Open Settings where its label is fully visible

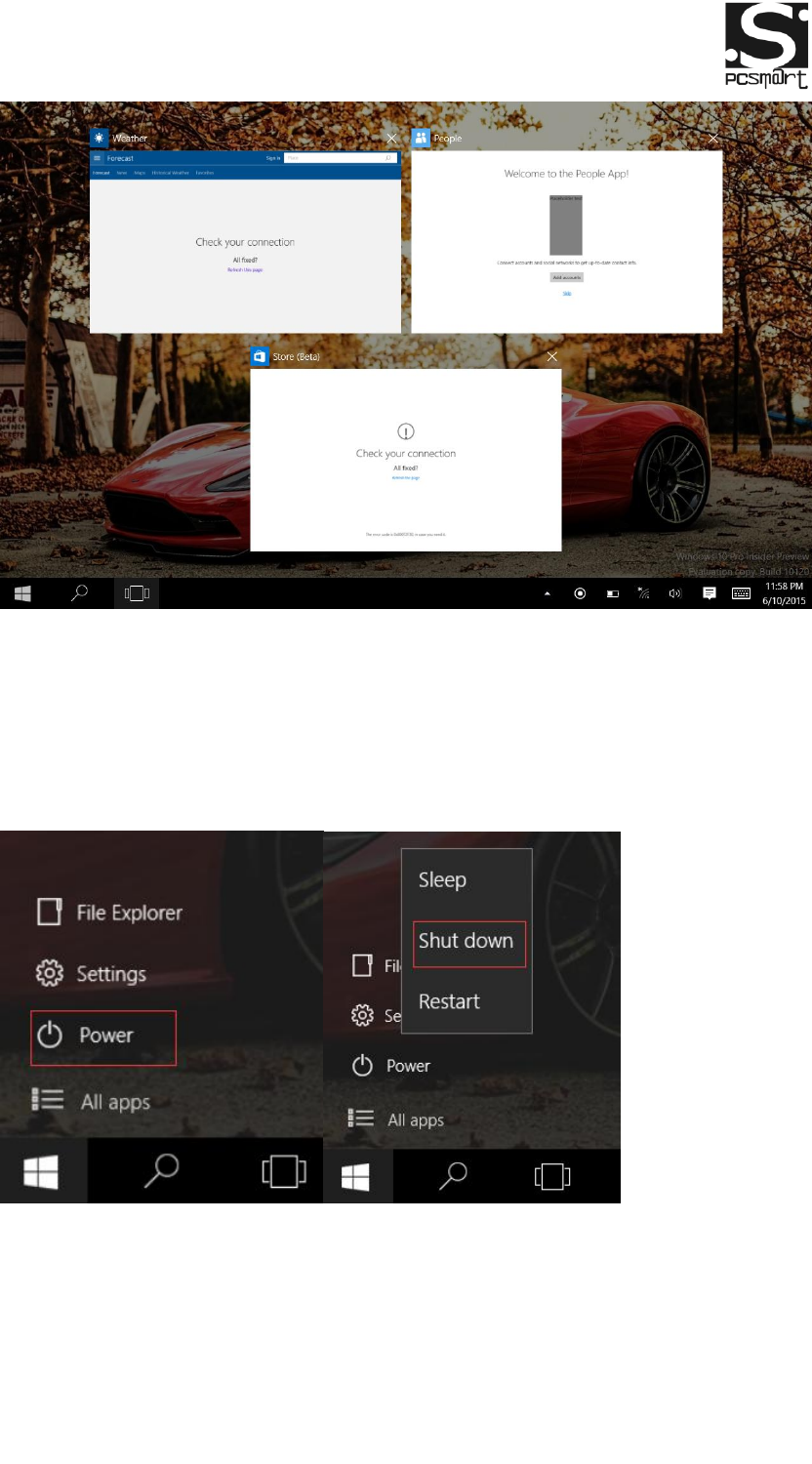(91, 974)
